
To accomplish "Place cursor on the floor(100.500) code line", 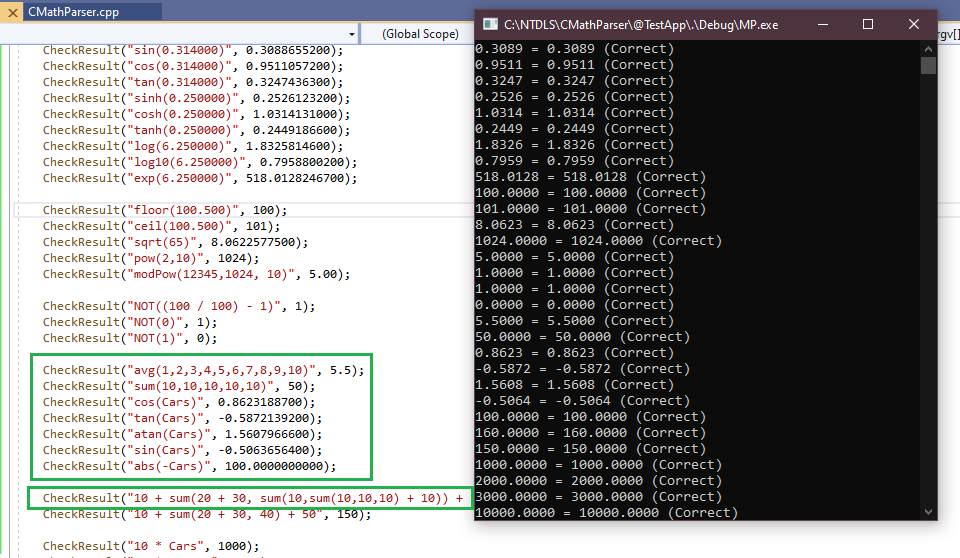I will point(165,210).
